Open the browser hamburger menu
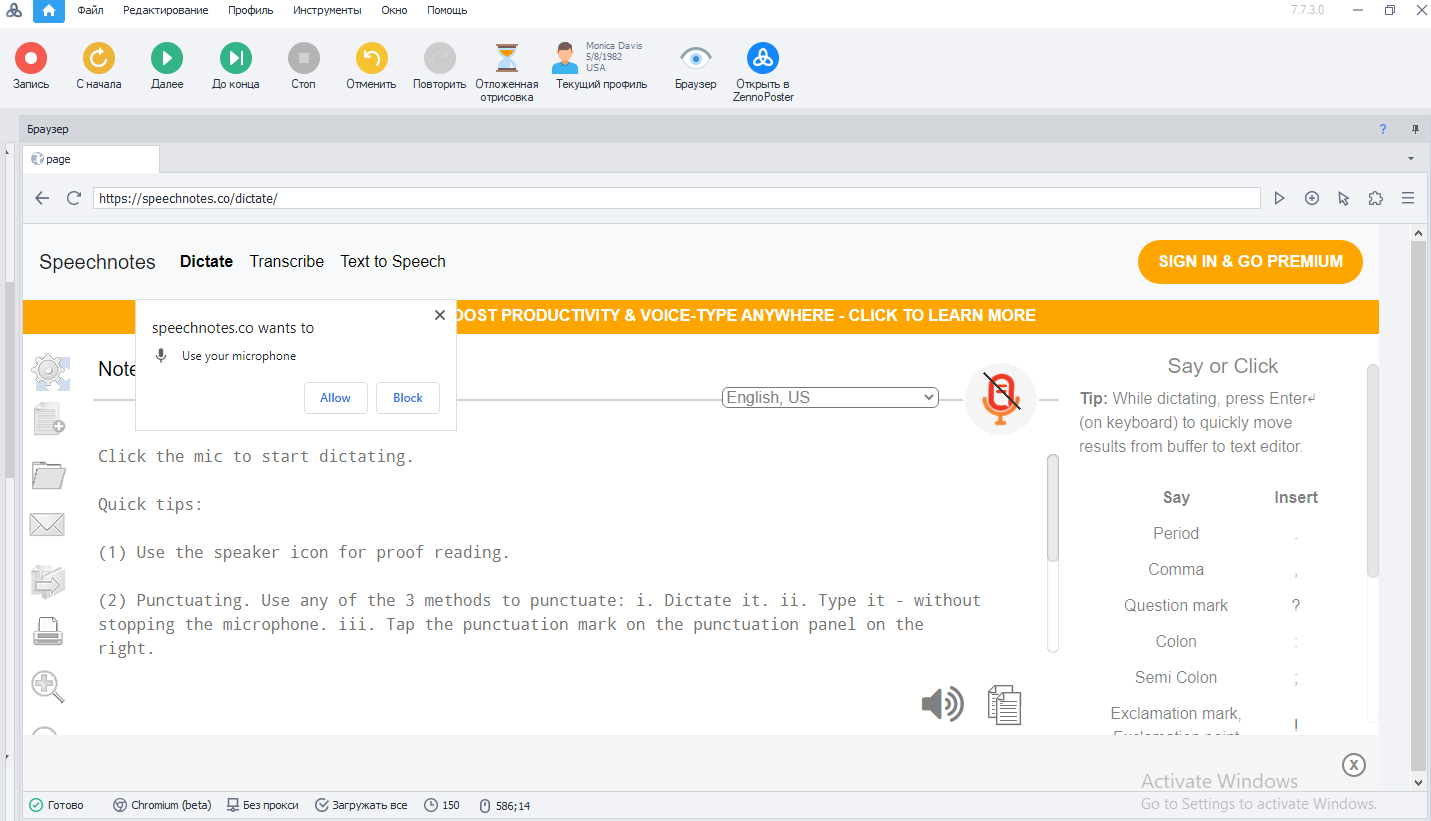The width and height of the screenshot is (1431, 821). coord(1408,198)
